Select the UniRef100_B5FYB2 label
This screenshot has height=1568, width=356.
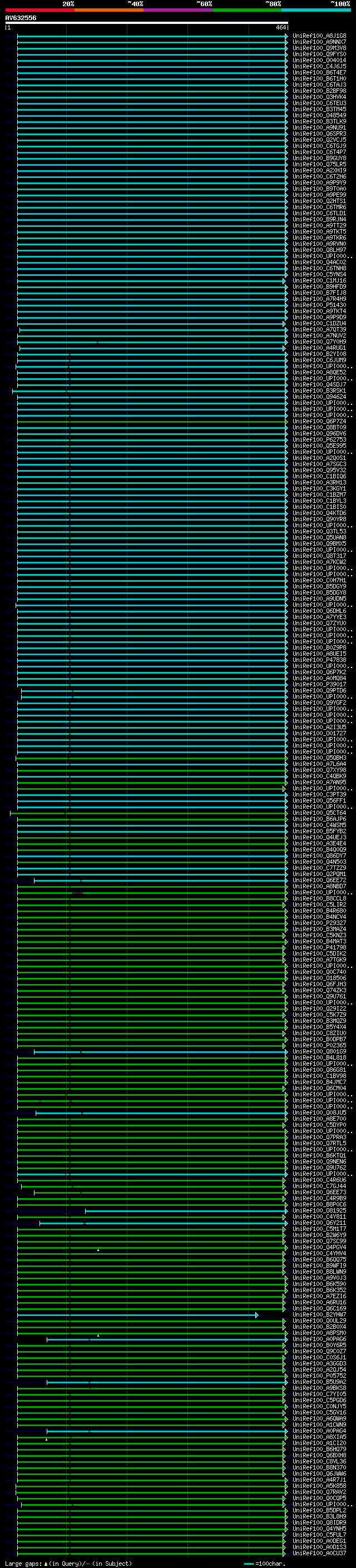(319, 831)
